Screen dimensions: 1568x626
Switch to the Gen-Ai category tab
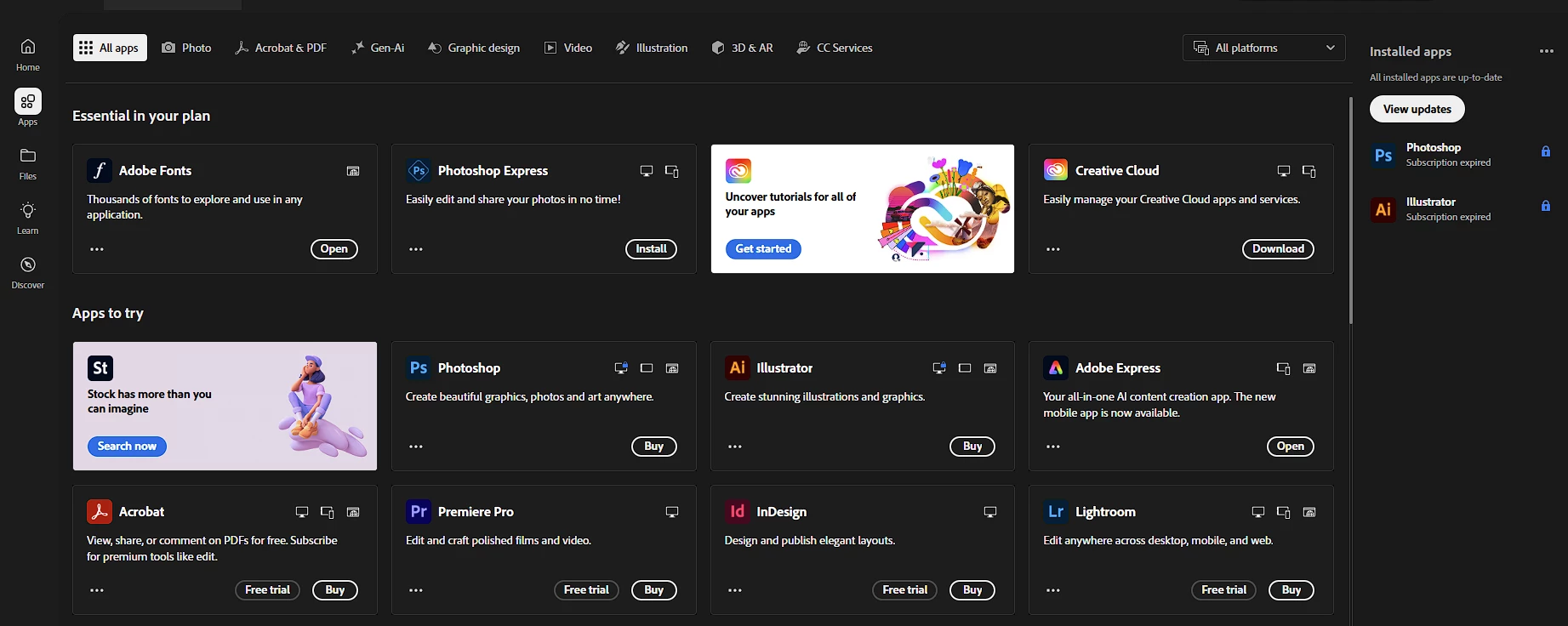378,48
